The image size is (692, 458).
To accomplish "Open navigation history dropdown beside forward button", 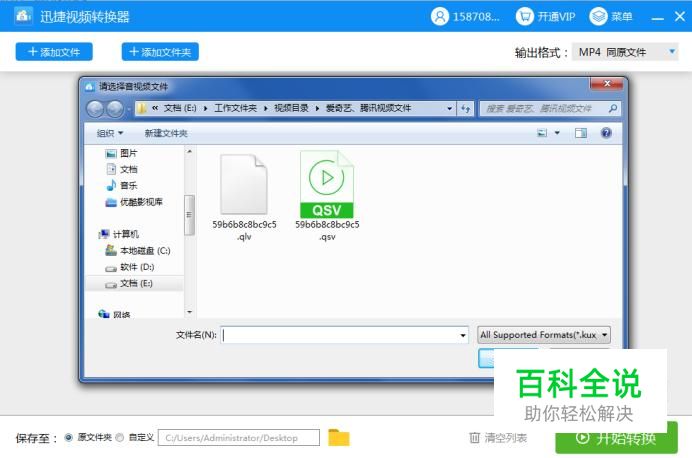I will 129,109.
